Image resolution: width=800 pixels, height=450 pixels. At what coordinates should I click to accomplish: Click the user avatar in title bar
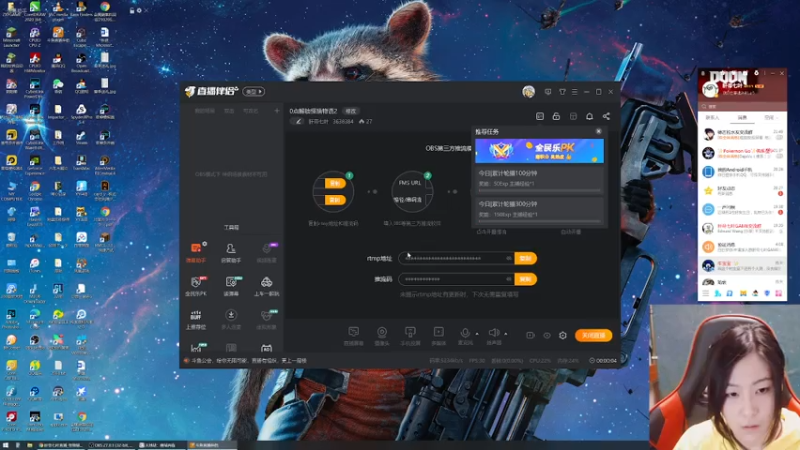coord(529,92)
